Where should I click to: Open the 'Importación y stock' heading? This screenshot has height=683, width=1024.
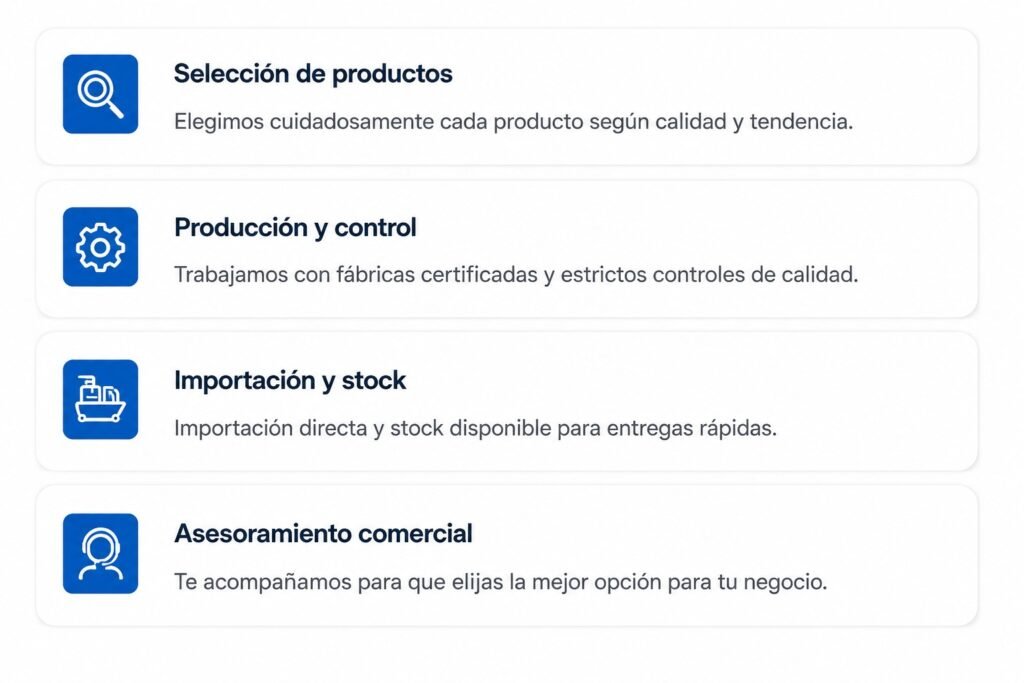(x=290, y=381)
